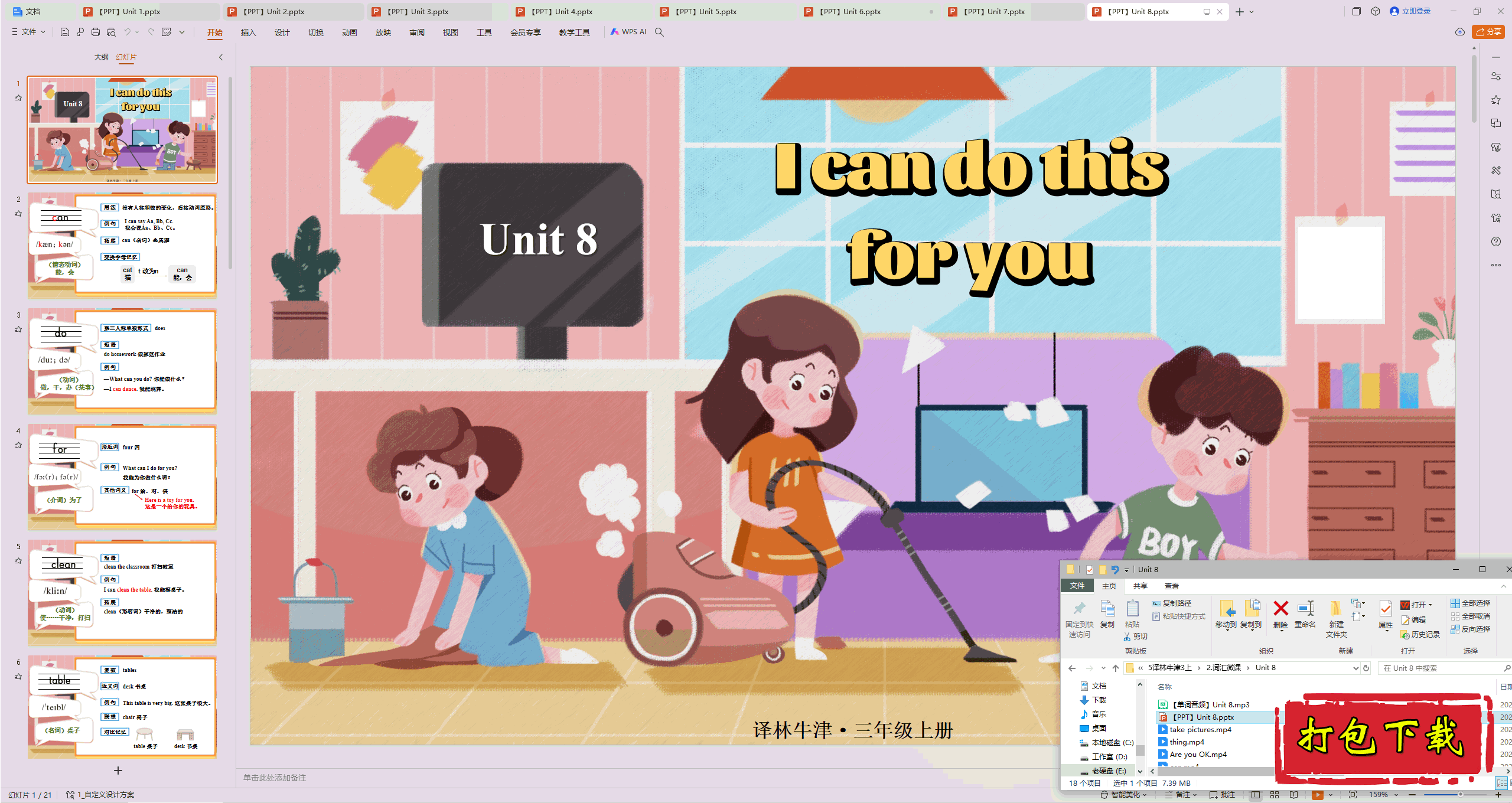Click the undo arrow icon in WPS
Screen dimensions: 1512x803
coord(127,32)
